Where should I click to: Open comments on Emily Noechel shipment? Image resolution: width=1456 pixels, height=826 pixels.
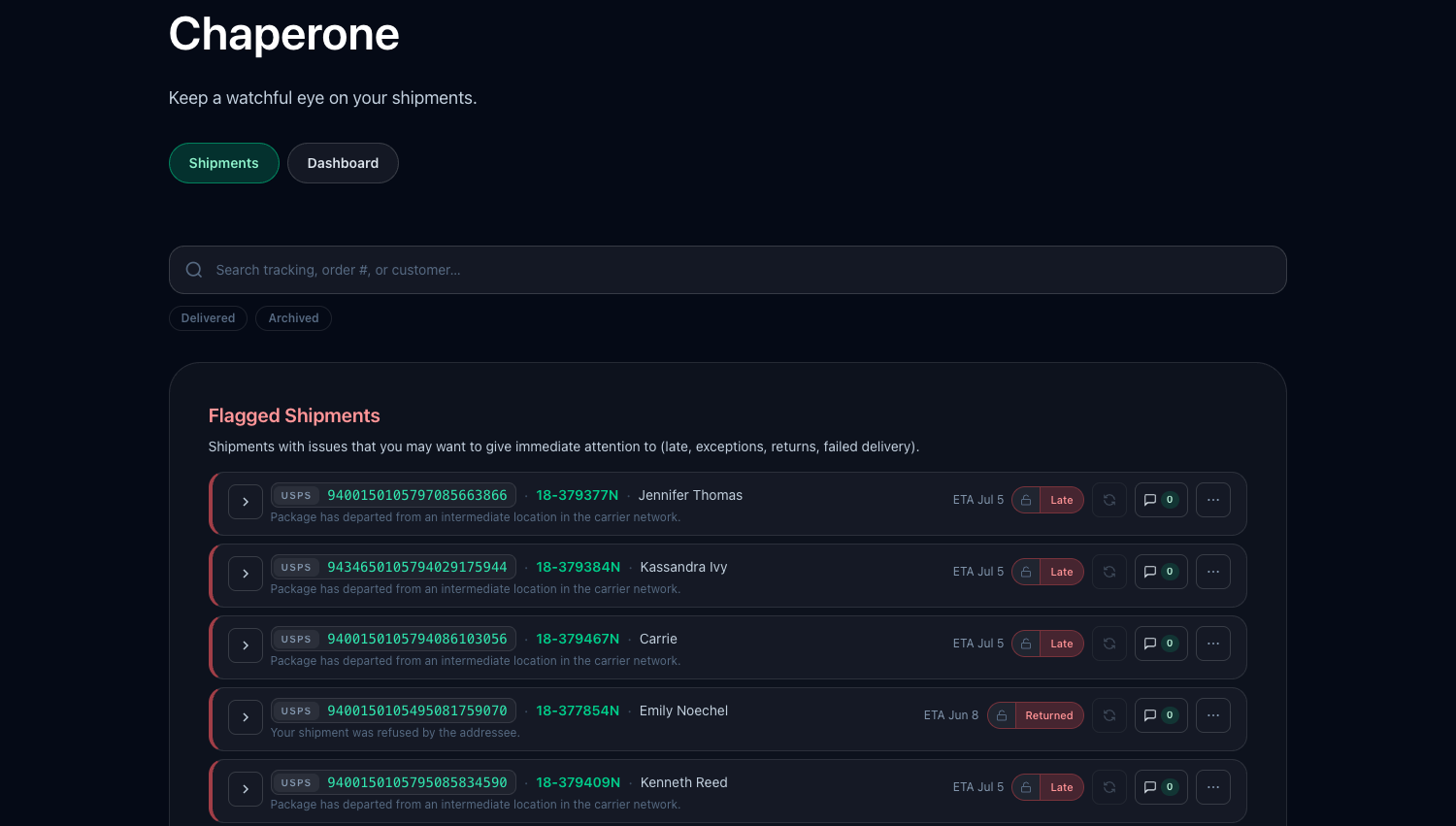pyautogui.click(x=1161, y=715)
